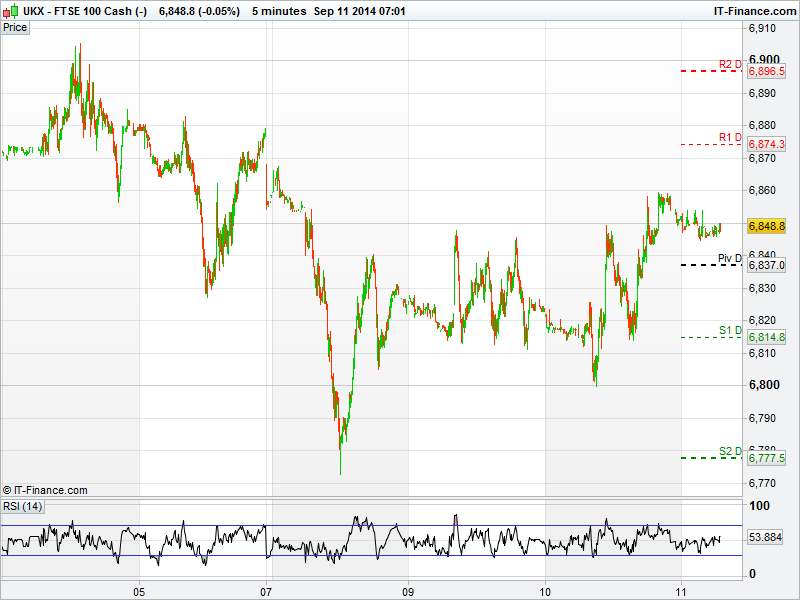Click the 09 date marker on time axis

pyautogui.click(x=408, y=591)
